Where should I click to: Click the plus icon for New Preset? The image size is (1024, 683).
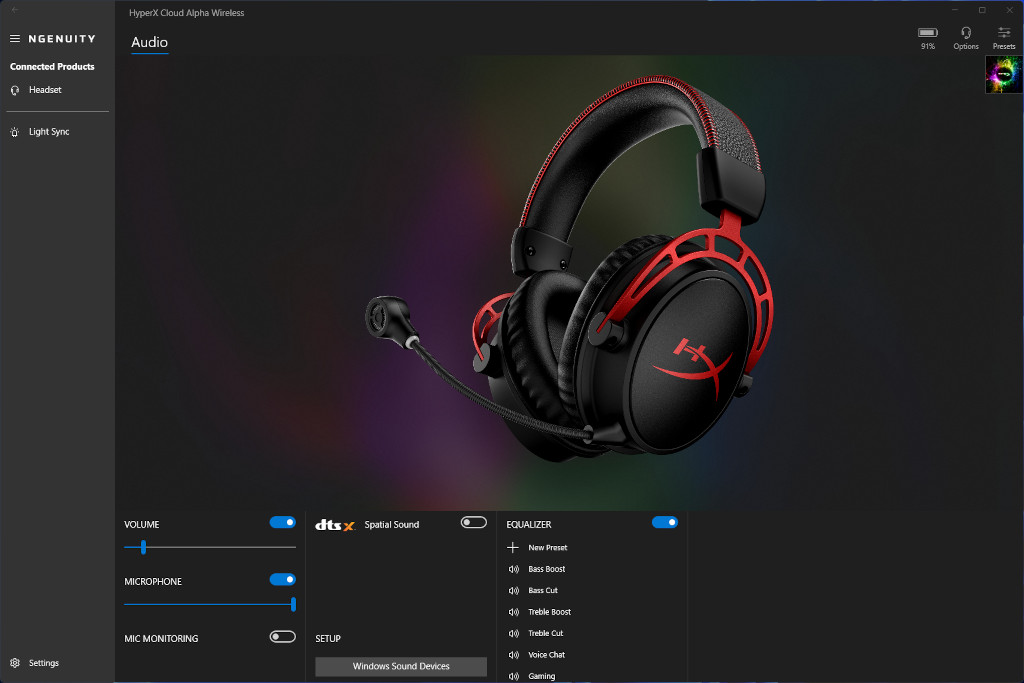pos(513,547)
